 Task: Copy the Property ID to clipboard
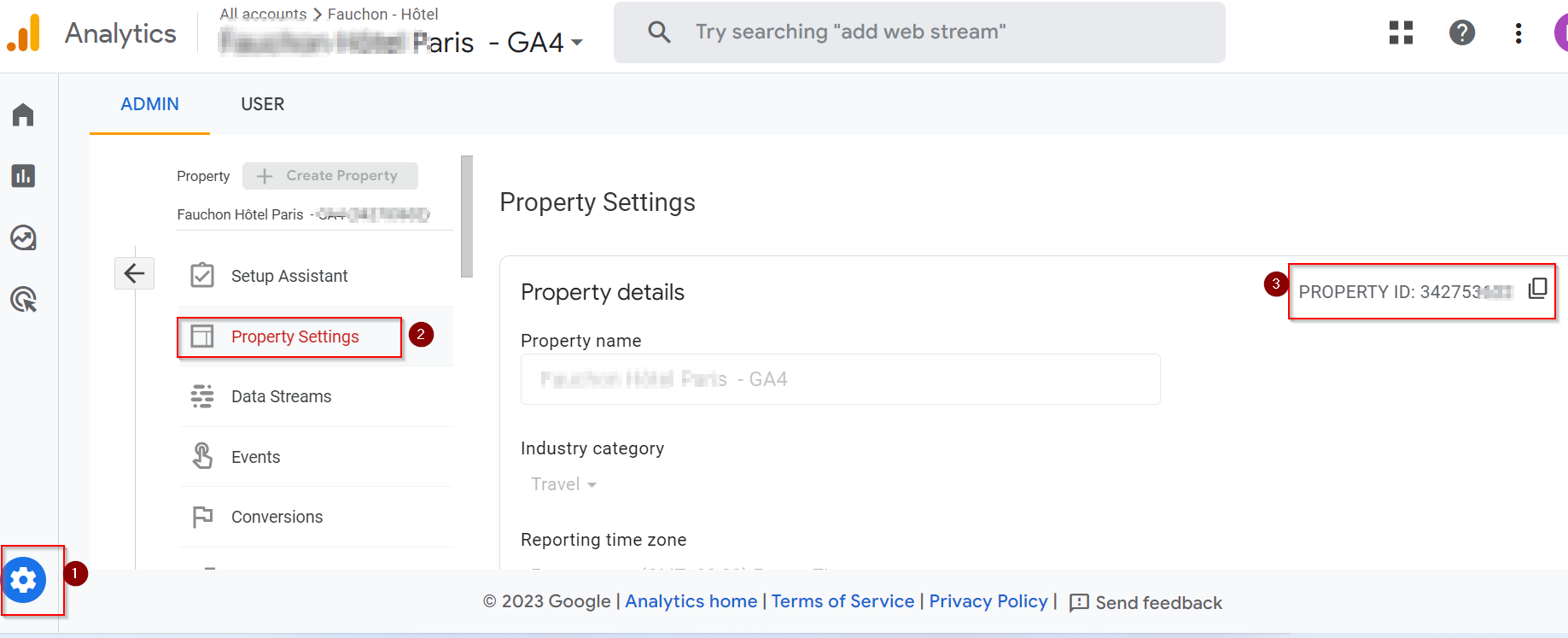pyautogui.click(x=1537, y=289)
